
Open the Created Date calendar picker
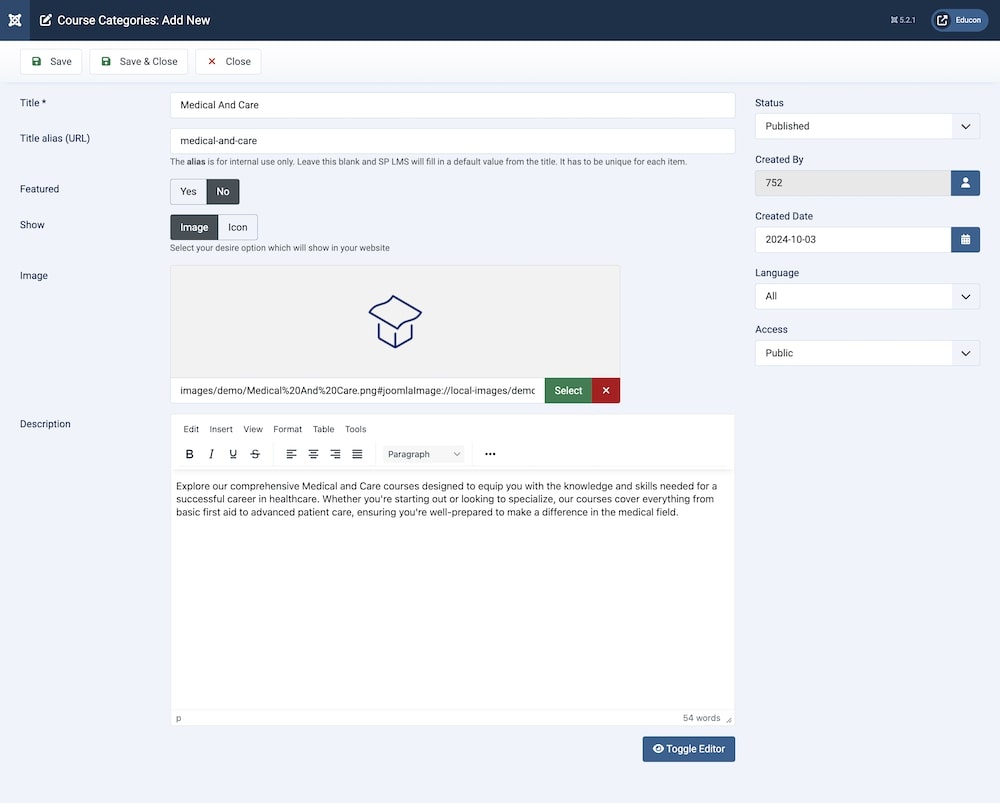pyautogui.click(x=965, y=240)
